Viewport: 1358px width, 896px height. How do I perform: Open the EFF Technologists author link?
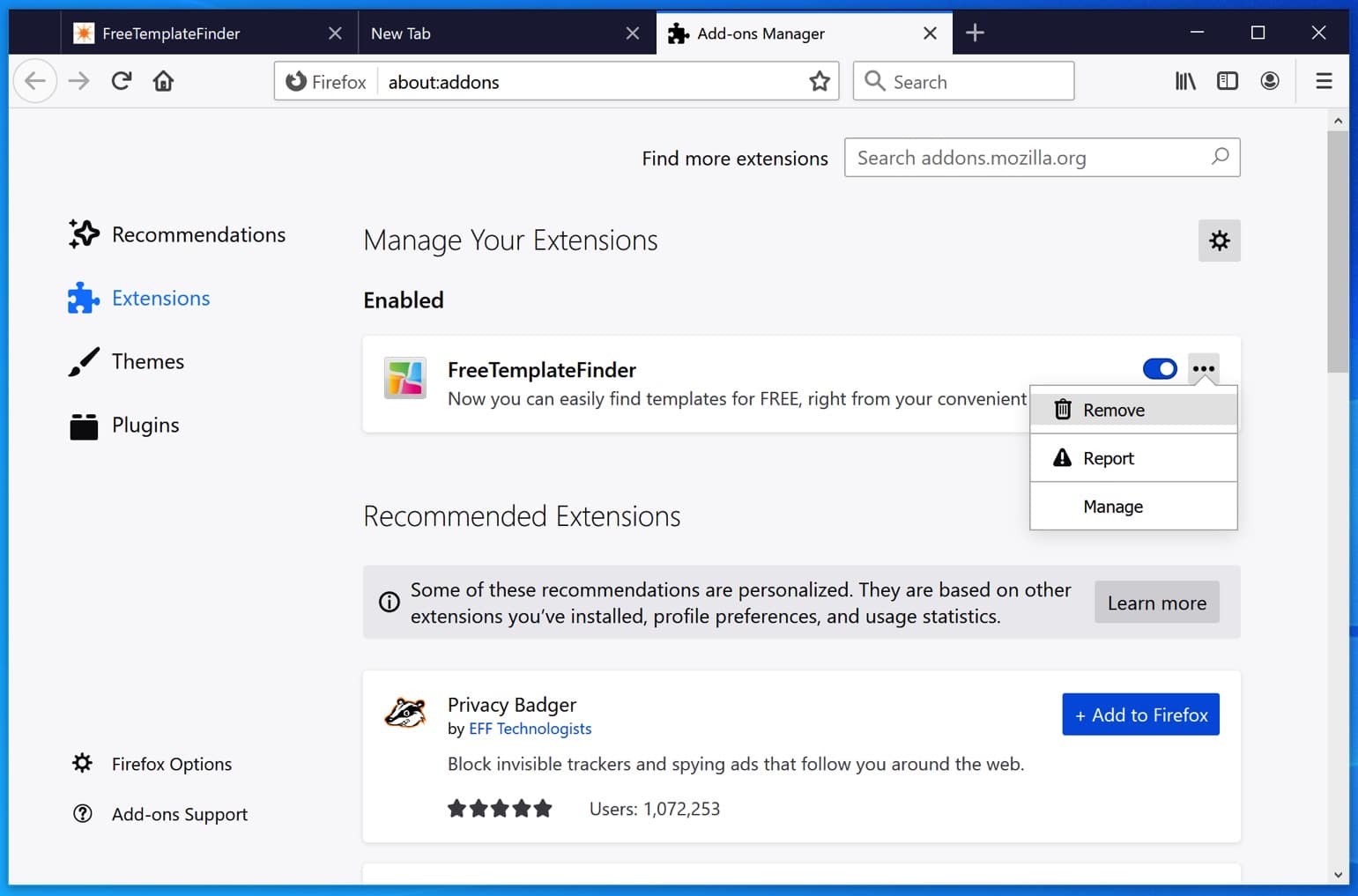(x=530, y=729)
